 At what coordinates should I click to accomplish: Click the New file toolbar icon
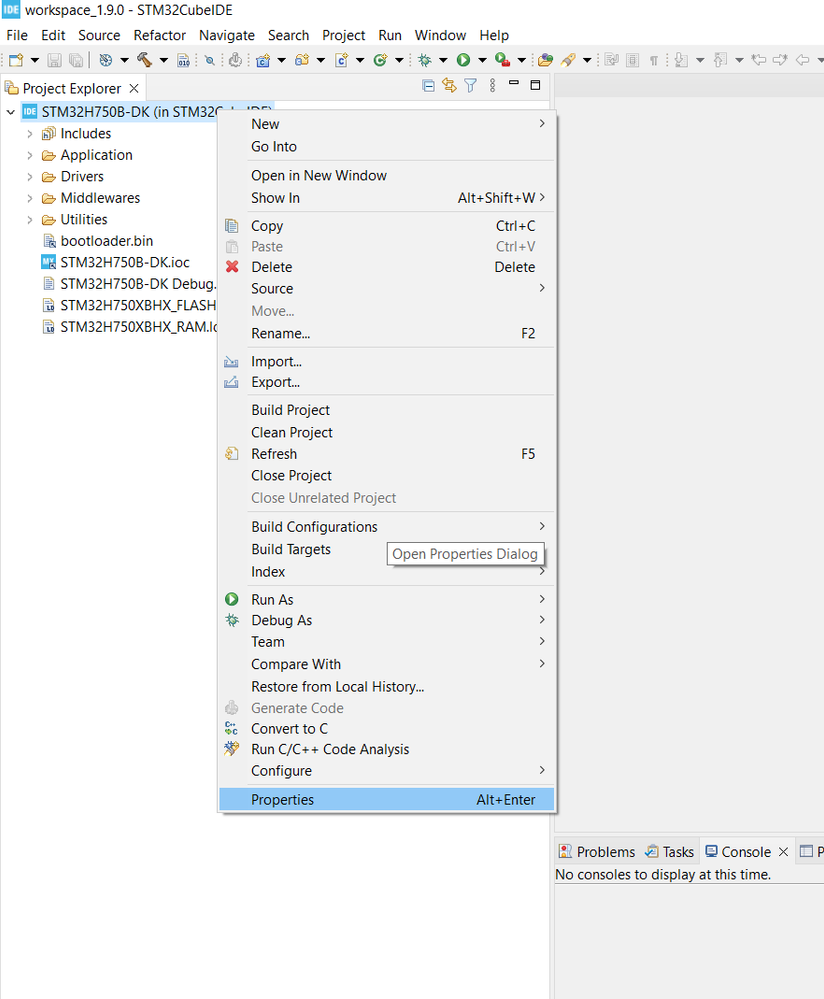(16, 60)
